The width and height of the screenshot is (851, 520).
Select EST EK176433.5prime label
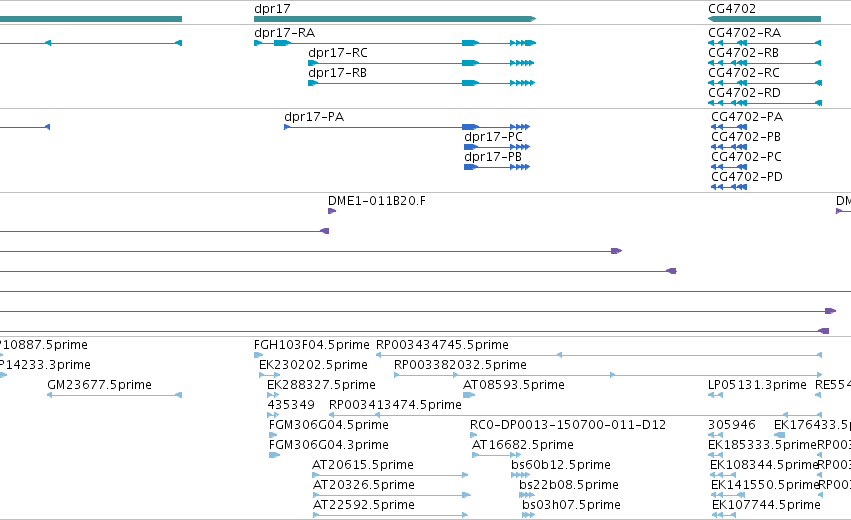[x=812, y=425]
